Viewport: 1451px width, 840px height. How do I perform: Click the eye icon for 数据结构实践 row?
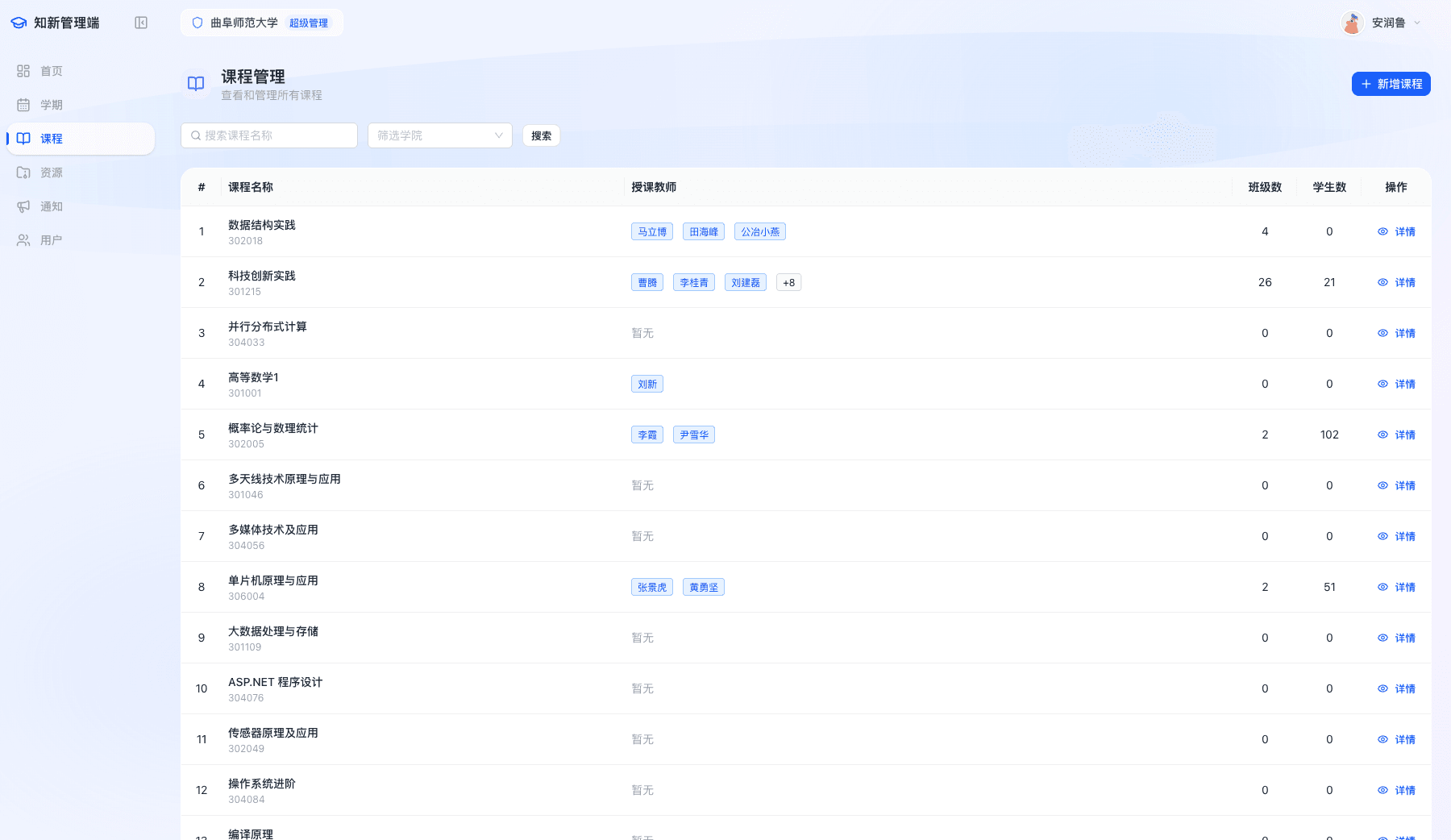coord(1382,231)
